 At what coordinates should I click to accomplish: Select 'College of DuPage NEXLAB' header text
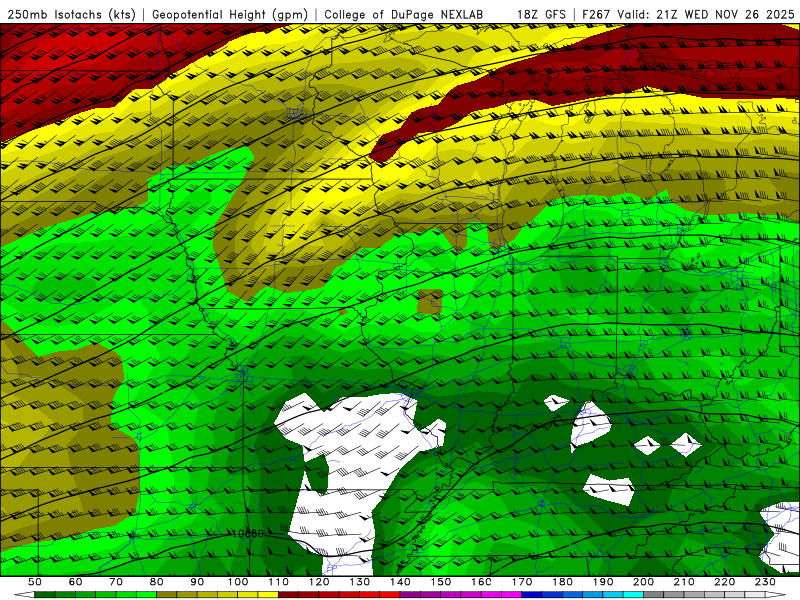pos(403,15)
